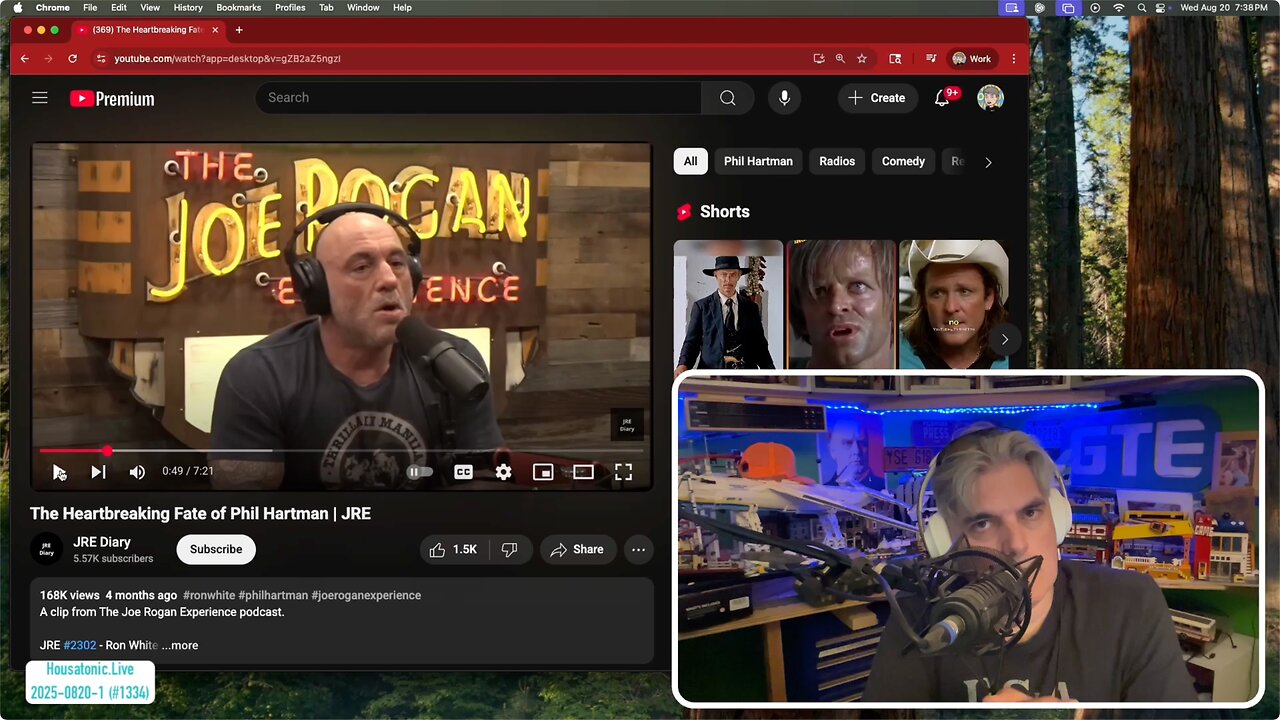
Task: Open the Chrome media controls
Action: (x=931, y=59)
